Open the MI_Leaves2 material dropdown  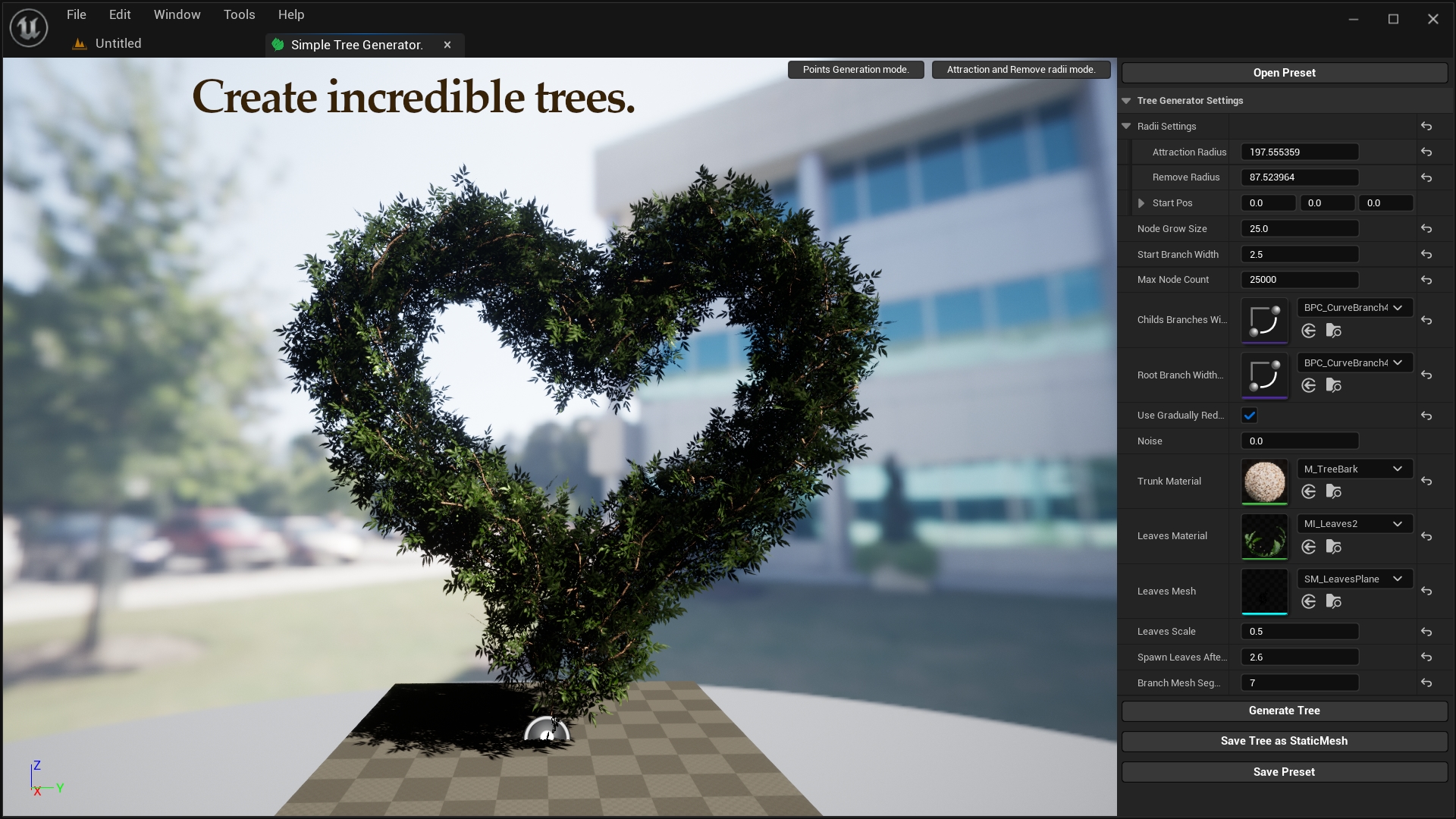click(1354, 523)
